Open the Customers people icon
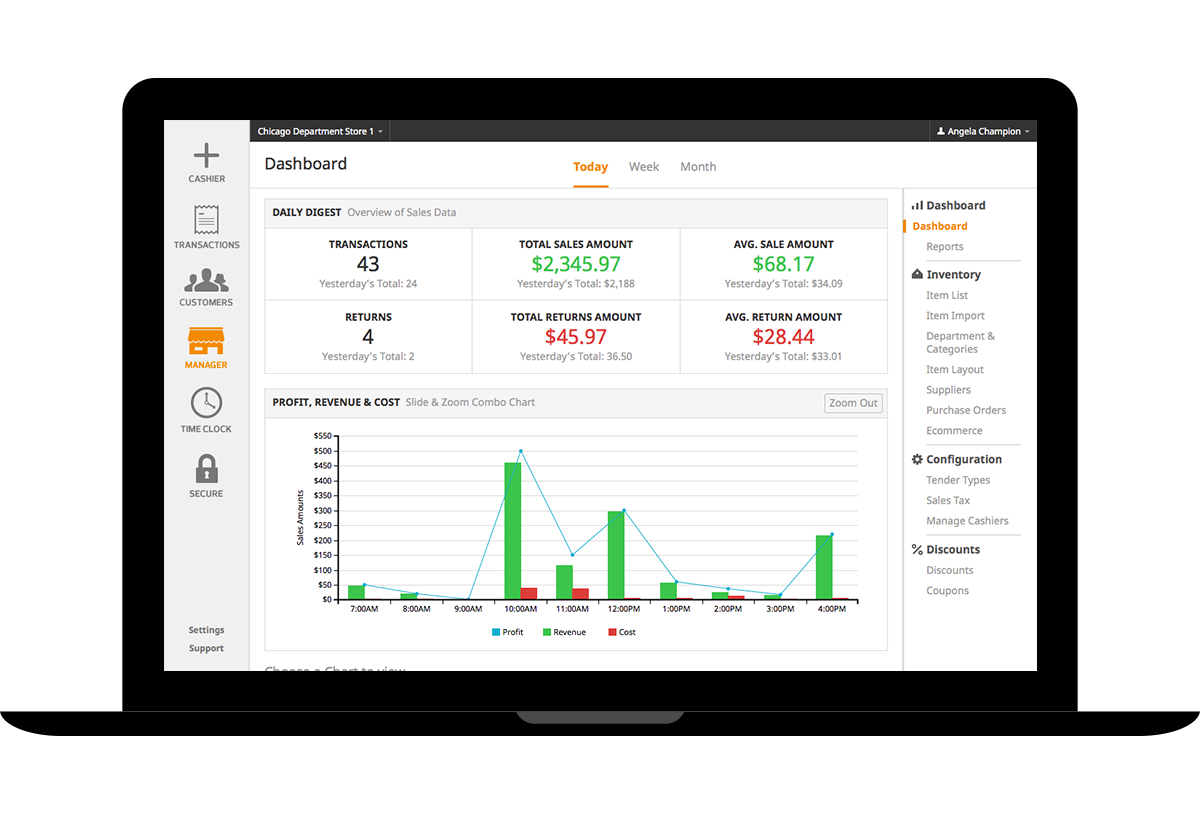The width and height of the screenshot is (1200, 830). click(206, 281)
